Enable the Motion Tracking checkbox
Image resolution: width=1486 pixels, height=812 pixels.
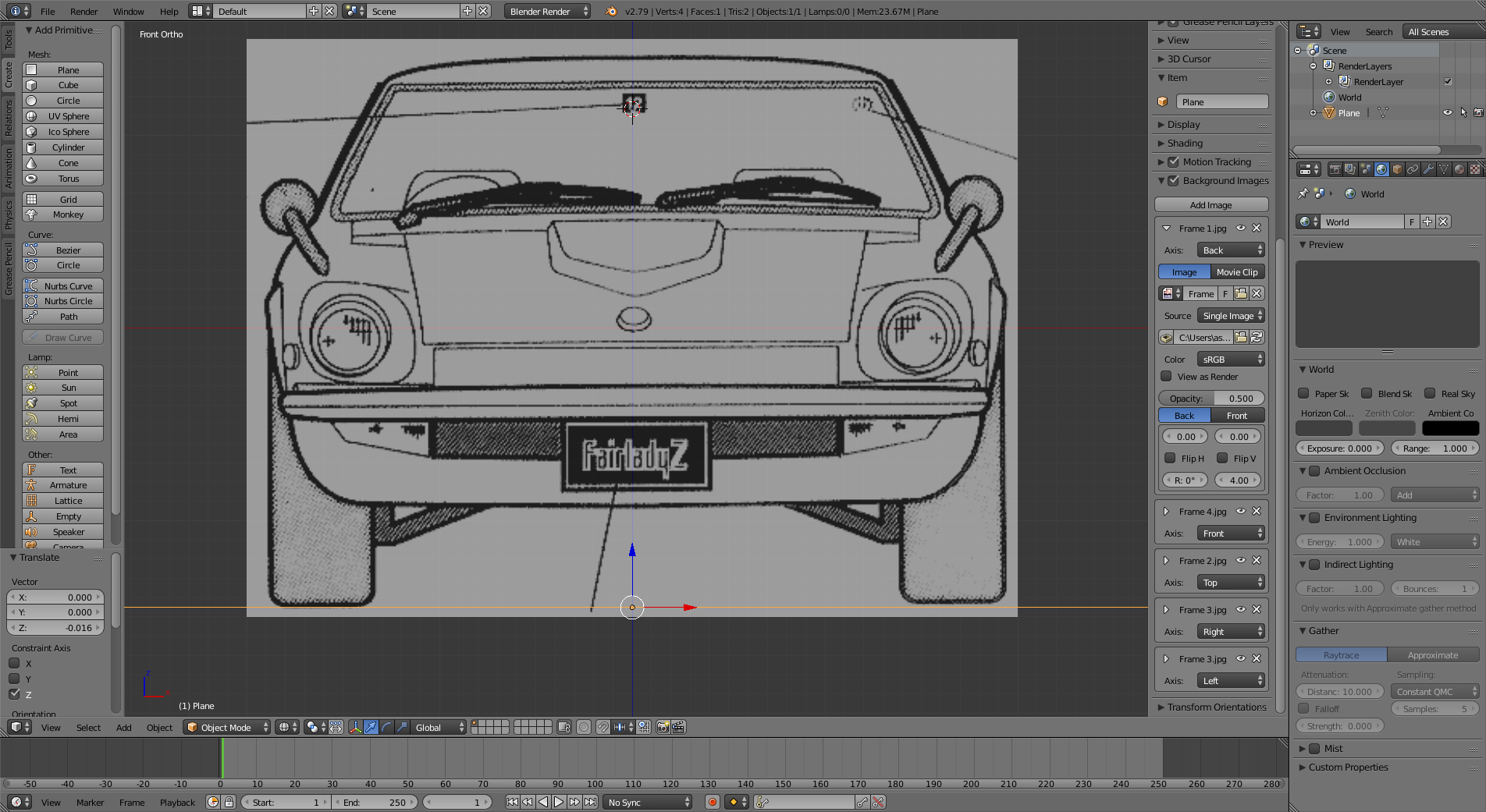pos(1173,161)
